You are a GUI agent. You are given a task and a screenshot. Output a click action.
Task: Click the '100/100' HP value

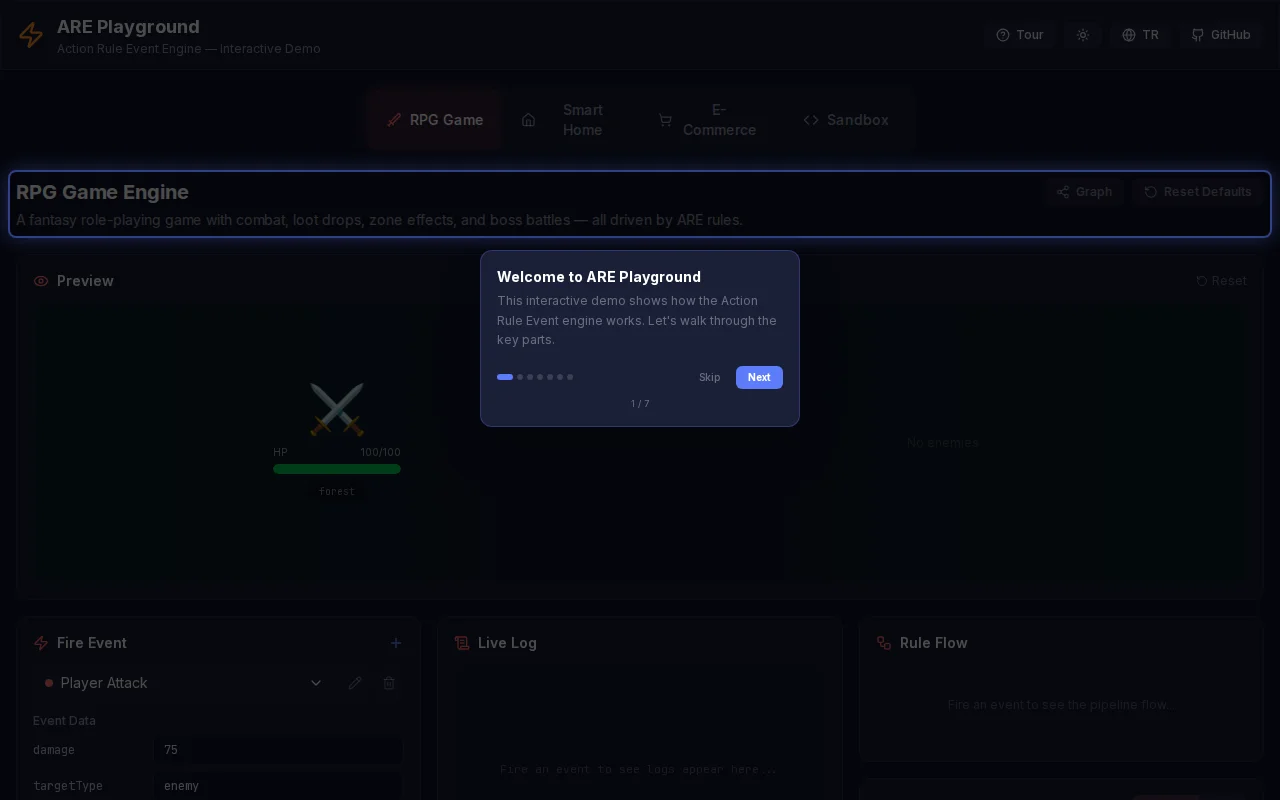(x=380, y=452)
